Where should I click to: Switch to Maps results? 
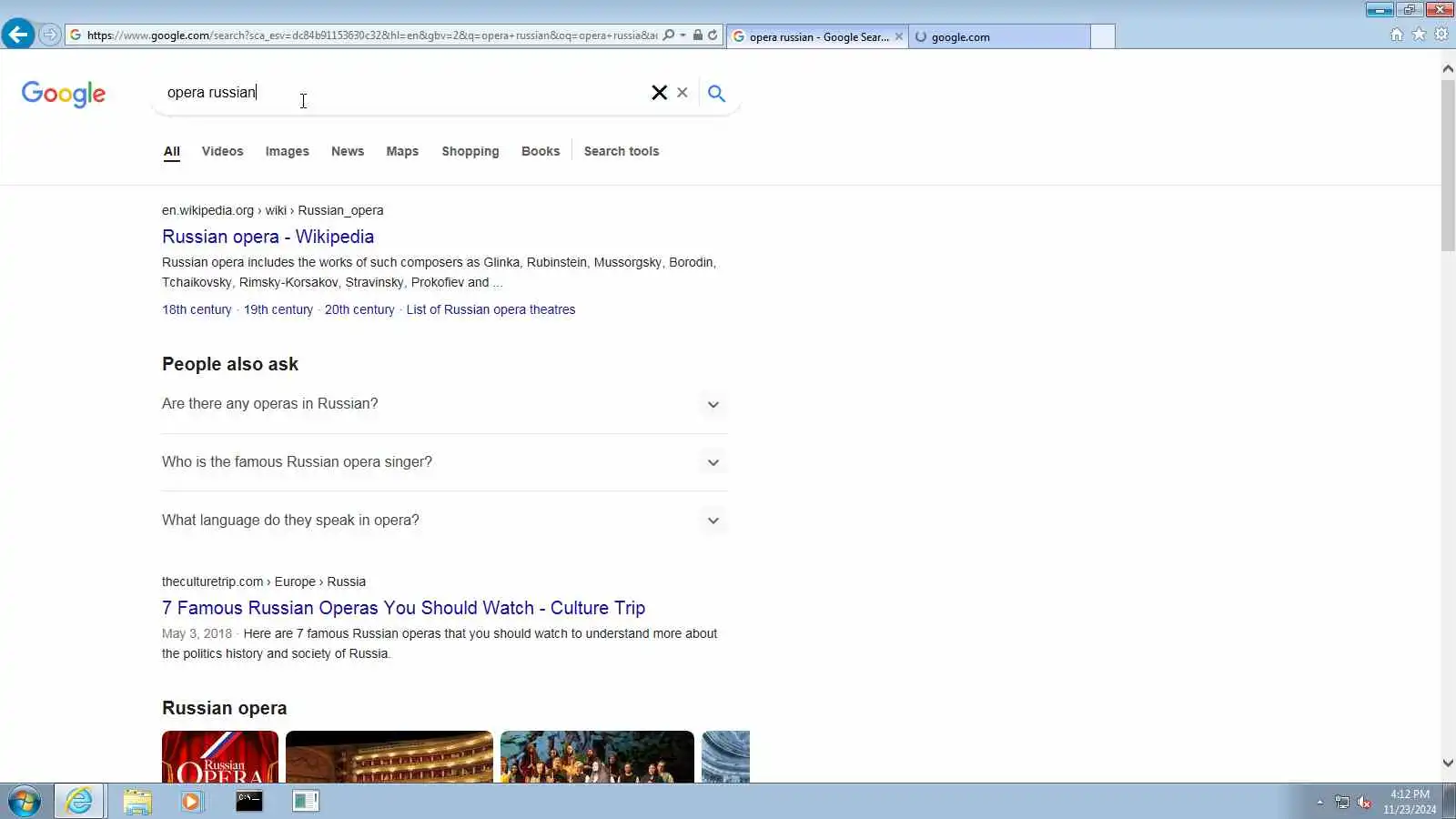(402, 151)
